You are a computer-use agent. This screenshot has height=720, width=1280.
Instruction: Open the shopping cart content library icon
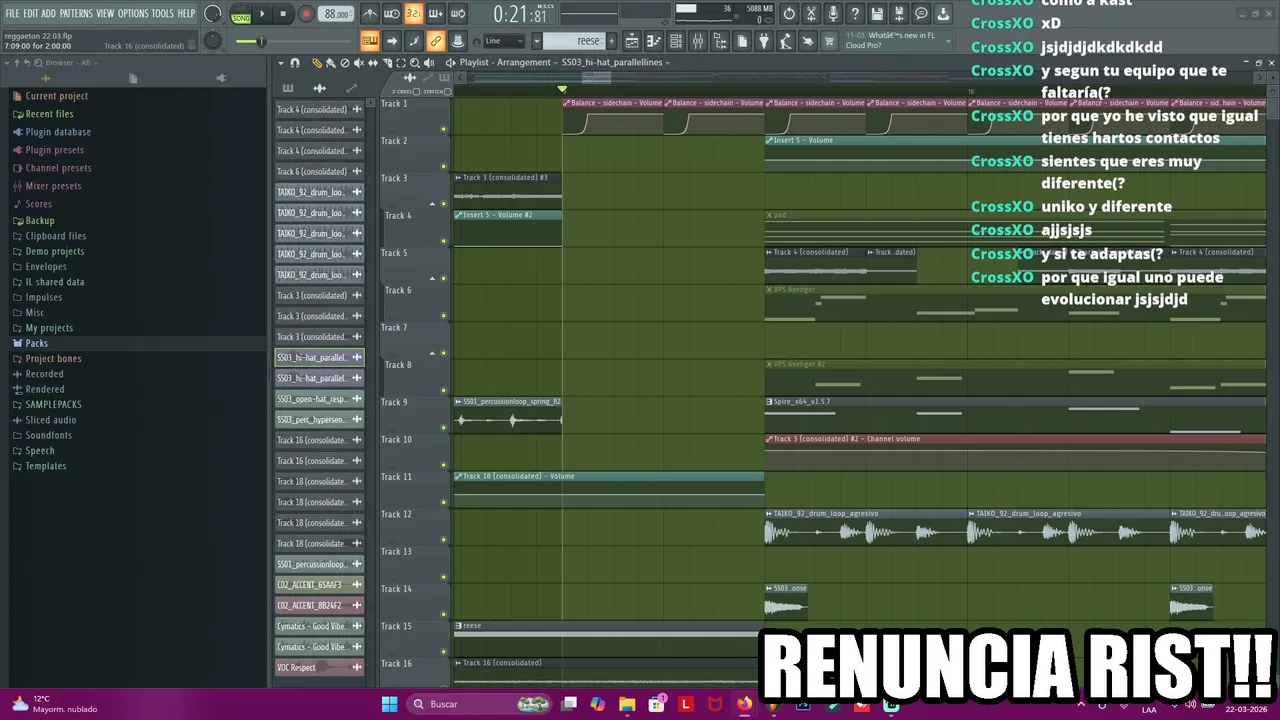point(828,41)
